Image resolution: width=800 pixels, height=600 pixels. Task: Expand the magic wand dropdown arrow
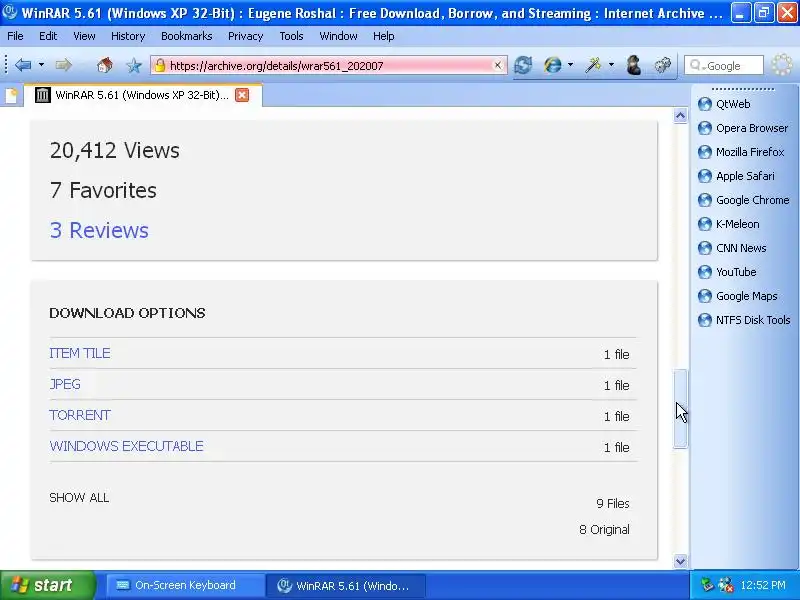point(611,65)
